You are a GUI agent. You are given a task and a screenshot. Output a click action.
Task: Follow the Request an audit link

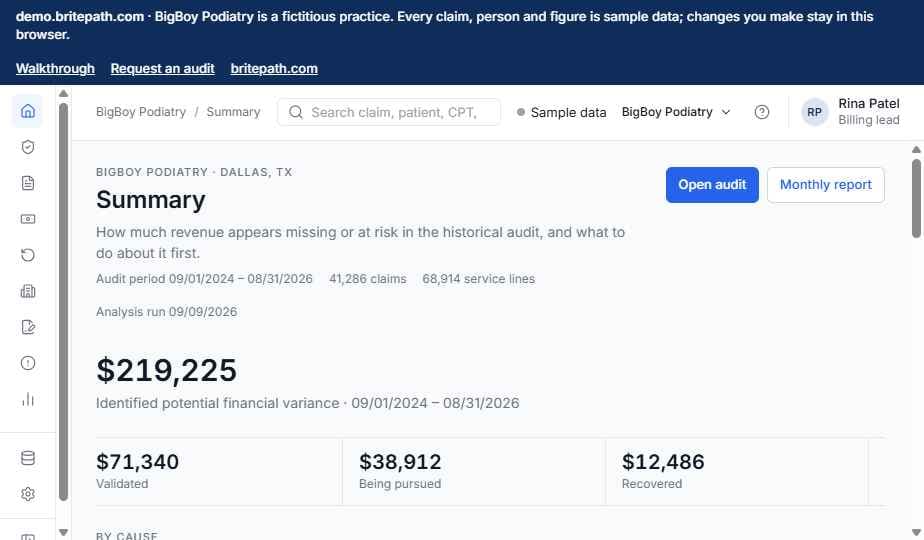tap(162, 68)
